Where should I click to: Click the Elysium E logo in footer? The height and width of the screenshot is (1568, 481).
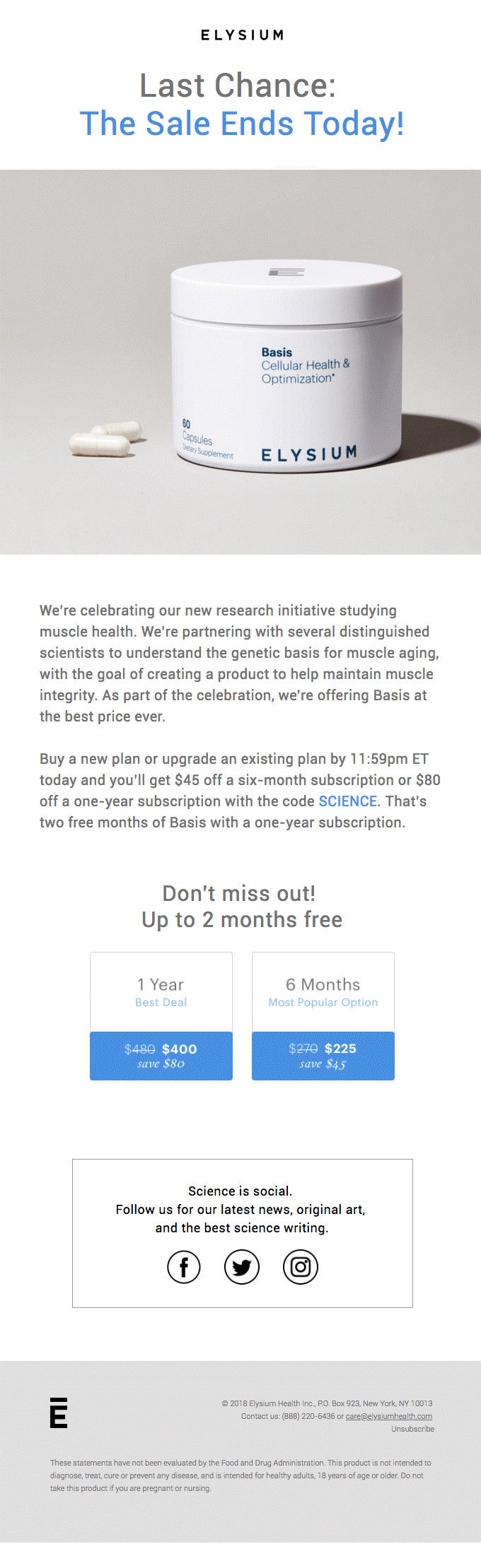point(59,1413)
